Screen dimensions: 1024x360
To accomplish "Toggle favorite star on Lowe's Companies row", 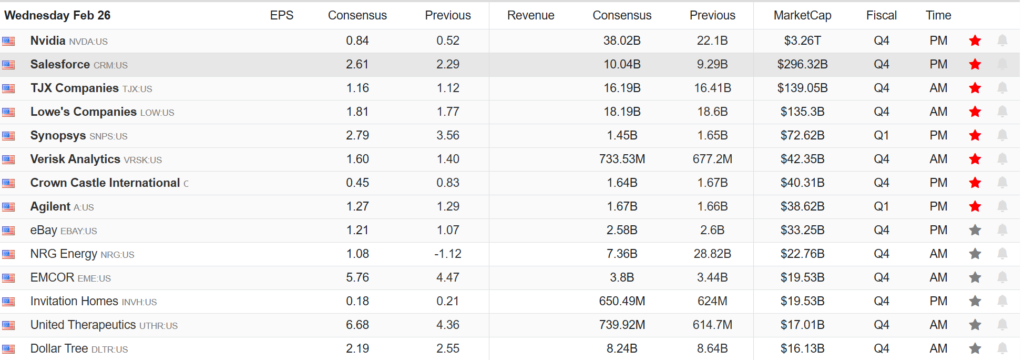I will click(975, 112).
